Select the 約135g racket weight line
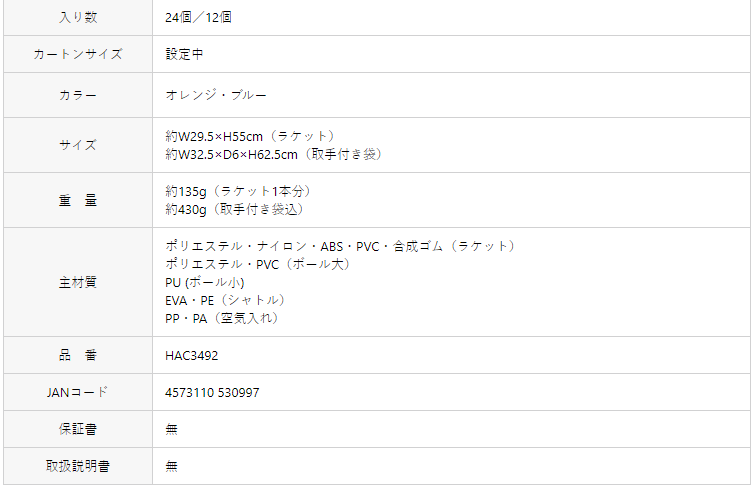754x487 pixels. pyautogui.click(x=239, y=191)
